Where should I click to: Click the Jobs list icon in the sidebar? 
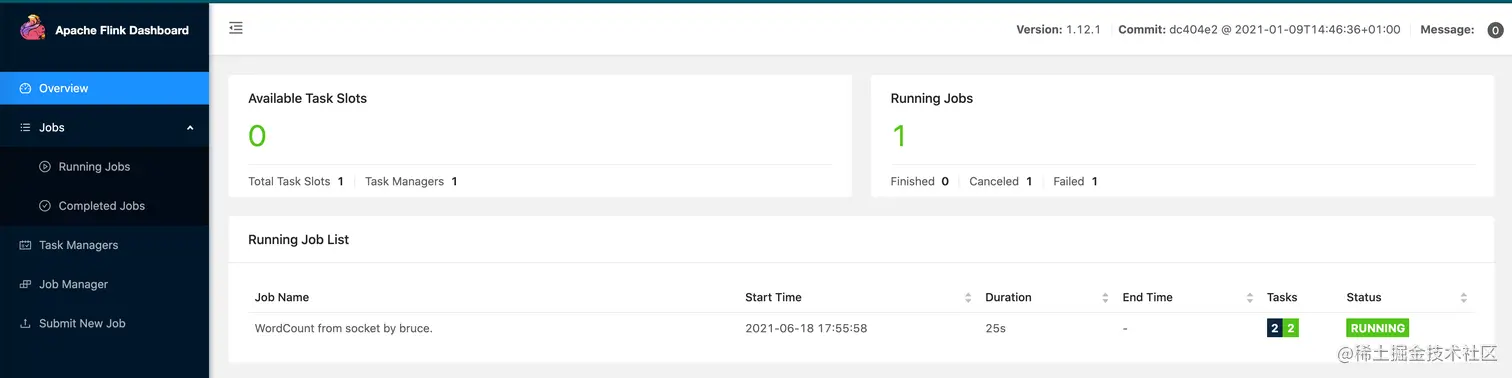26,127
